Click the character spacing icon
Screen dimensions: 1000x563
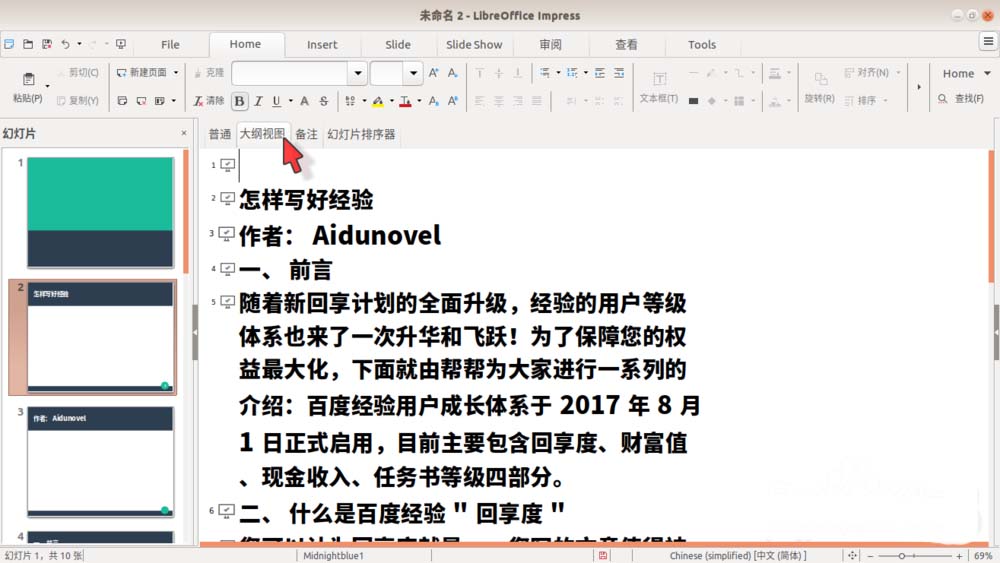(x=349, y=101)
